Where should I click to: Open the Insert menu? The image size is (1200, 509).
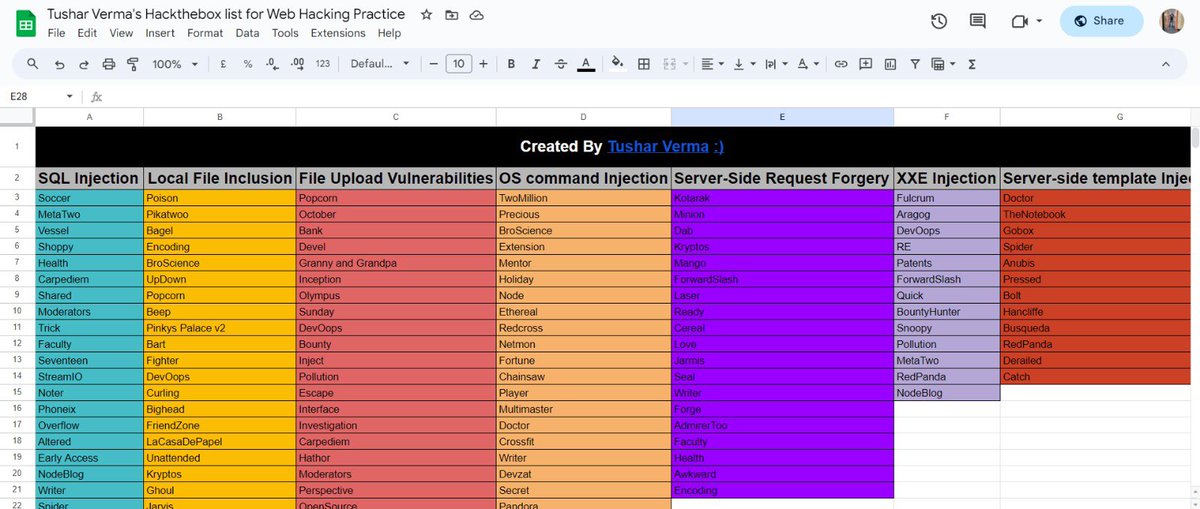pyautogui.click(x=160, y=33)
